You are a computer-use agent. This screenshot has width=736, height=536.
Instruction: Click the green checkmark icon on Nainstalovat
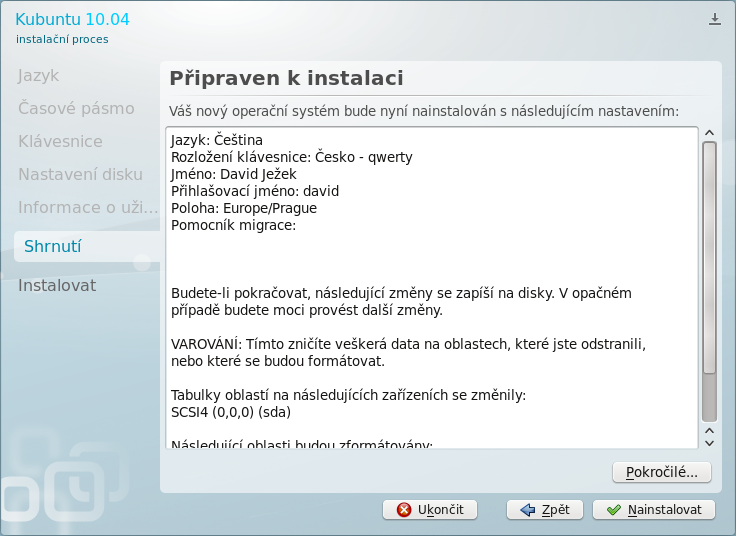pyautogui.click(x=613, y=510)
